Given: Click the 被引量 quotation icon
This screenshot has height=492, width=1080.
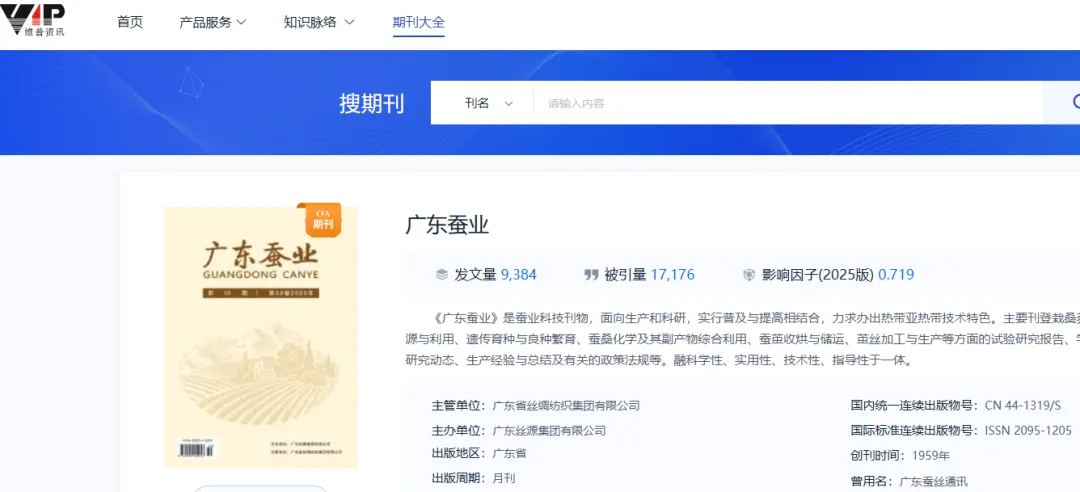Looking at the screenshot, I should [591, 275].
